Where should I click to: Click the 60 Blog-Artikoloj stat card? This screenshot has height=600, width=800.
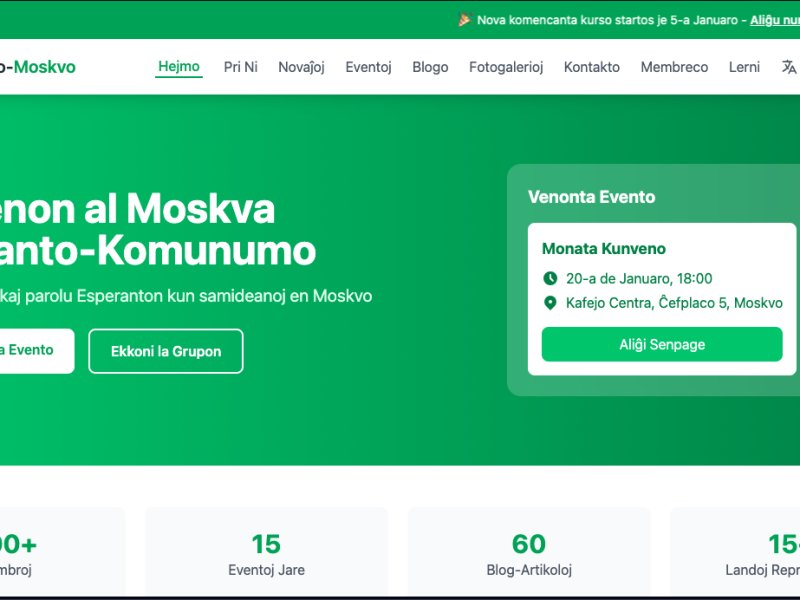click(x=529, y=552)
